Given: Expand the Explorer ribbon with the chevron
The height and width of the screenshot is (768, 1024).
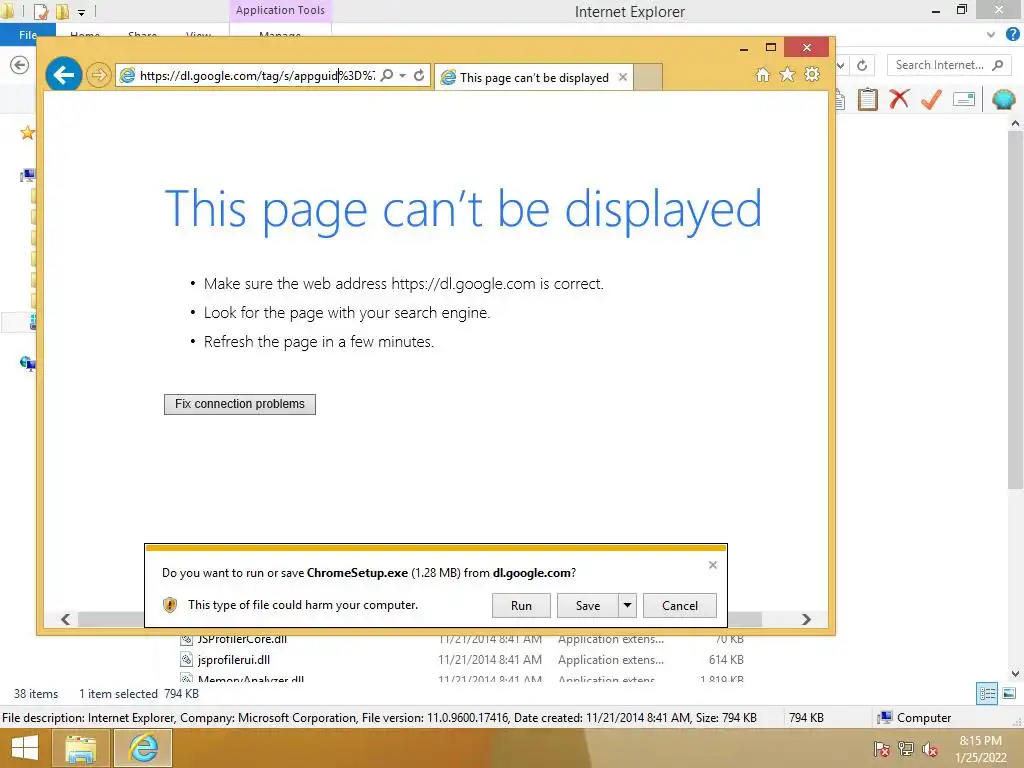Looking at the screenshot, I should click(x=991, y=35).
